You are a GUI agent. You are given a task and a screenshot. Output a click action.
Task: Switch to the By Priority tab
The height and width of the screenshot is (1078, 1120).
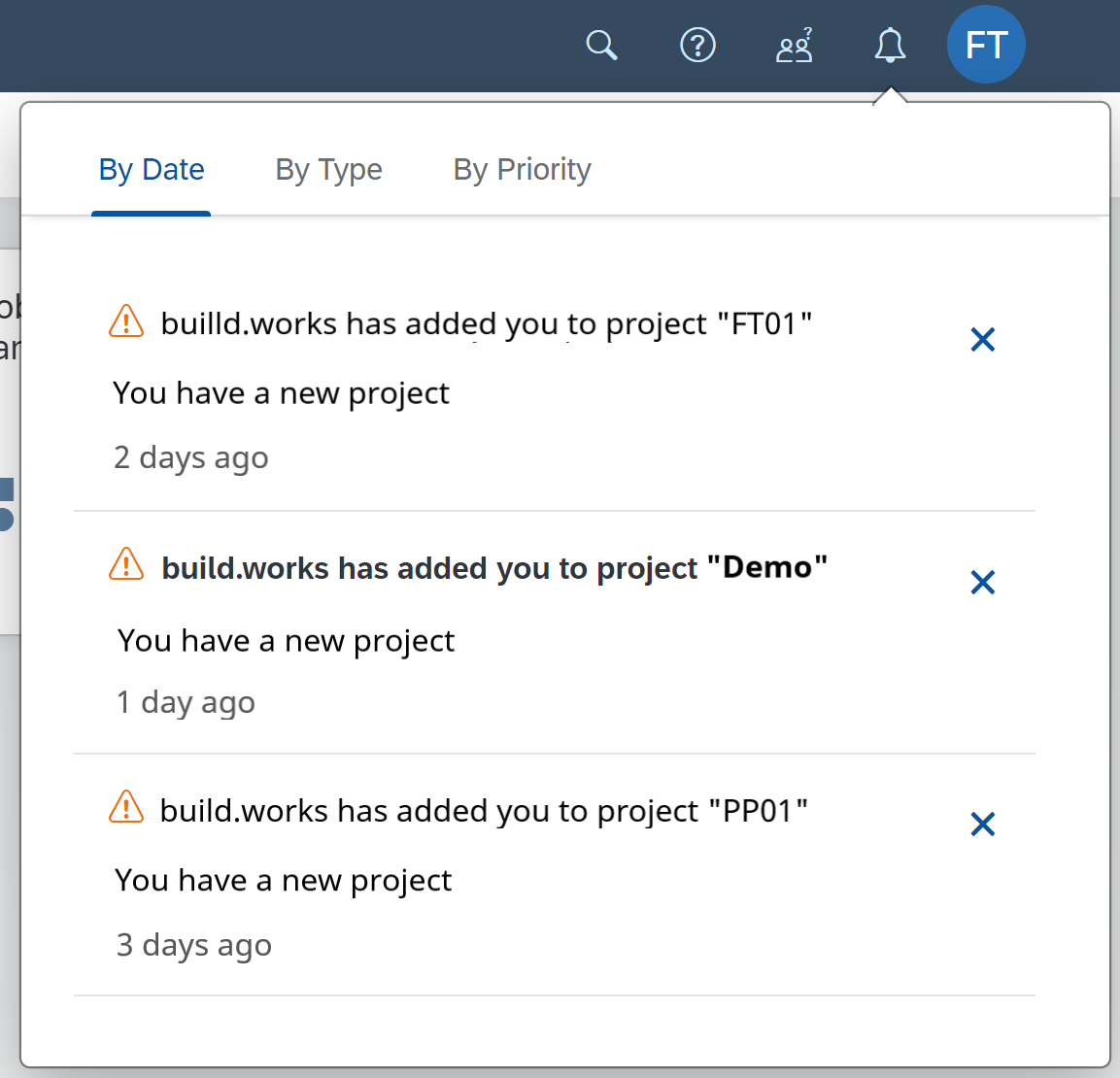[x=523, y=170]
